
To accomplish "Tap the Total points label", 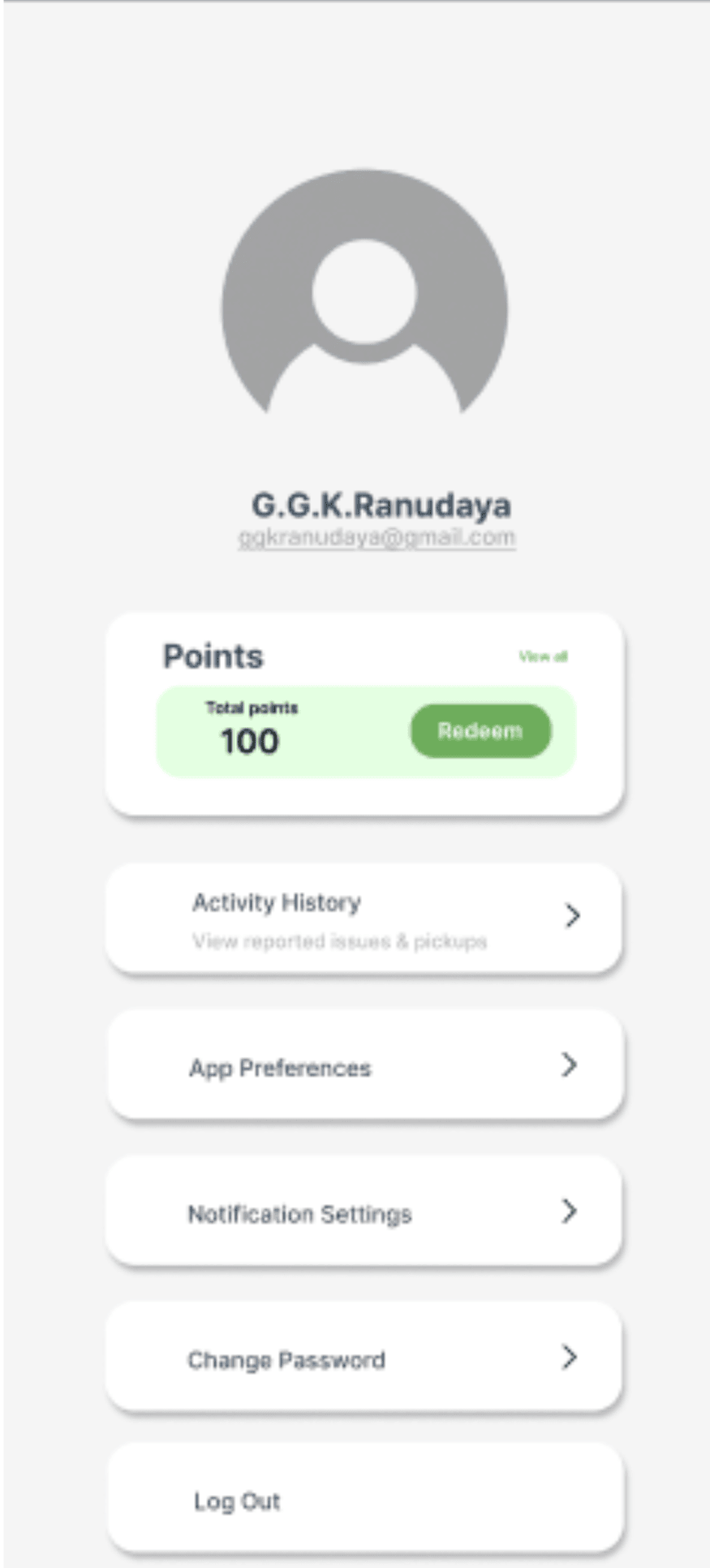I will click(252, 708).
